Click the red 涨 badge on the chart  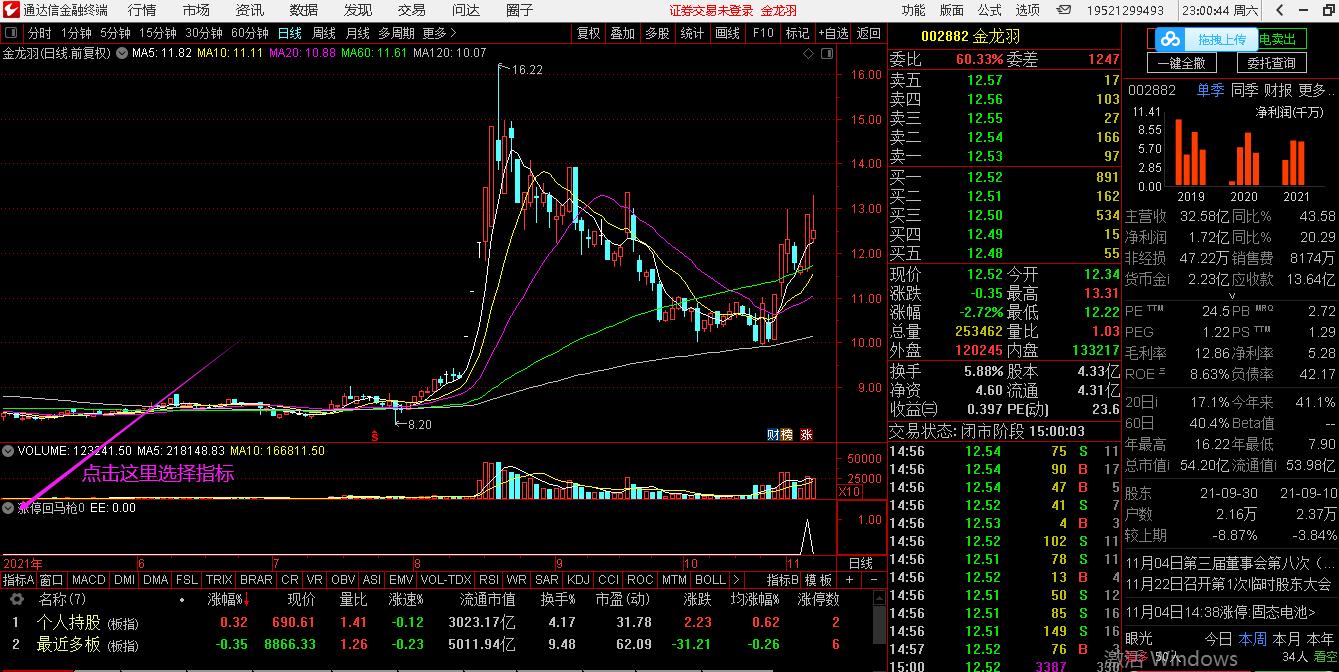(806, 434)
